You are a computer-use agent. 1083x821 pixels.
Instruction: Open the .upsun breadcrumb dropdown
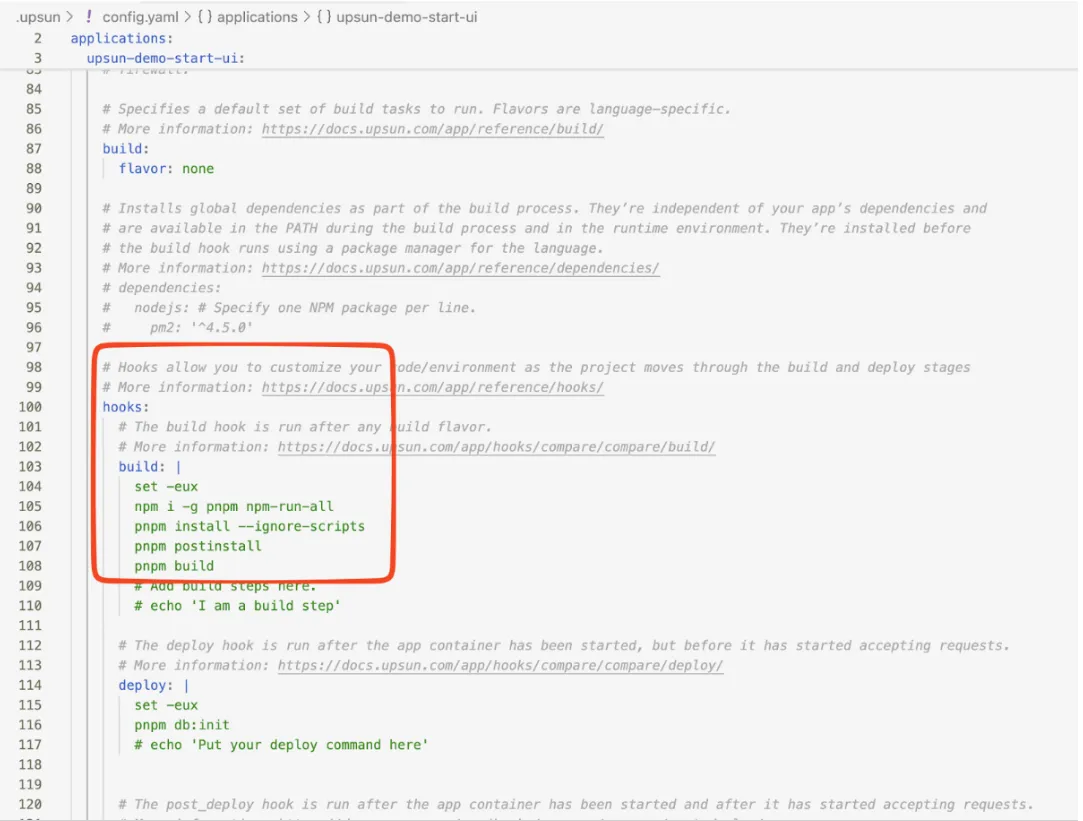38,16
